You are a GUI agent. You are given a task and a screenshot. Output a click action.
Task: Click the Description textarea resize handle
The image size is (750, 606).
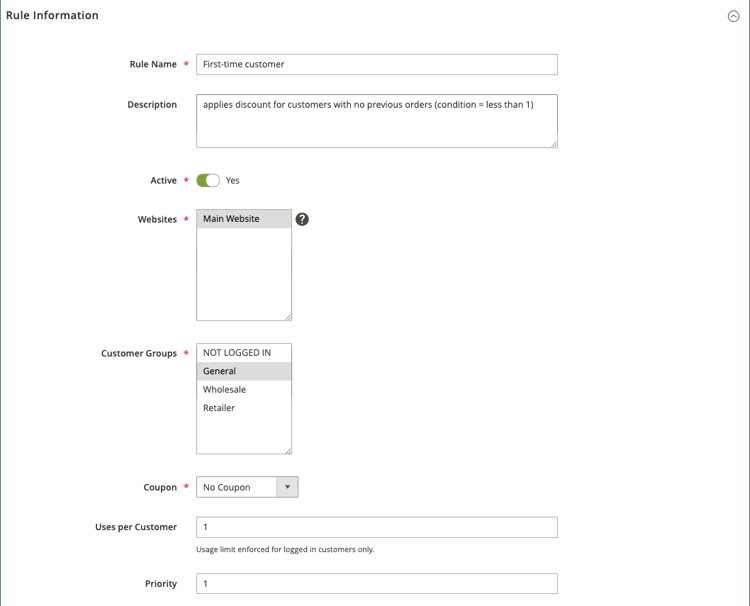[554, 144]
